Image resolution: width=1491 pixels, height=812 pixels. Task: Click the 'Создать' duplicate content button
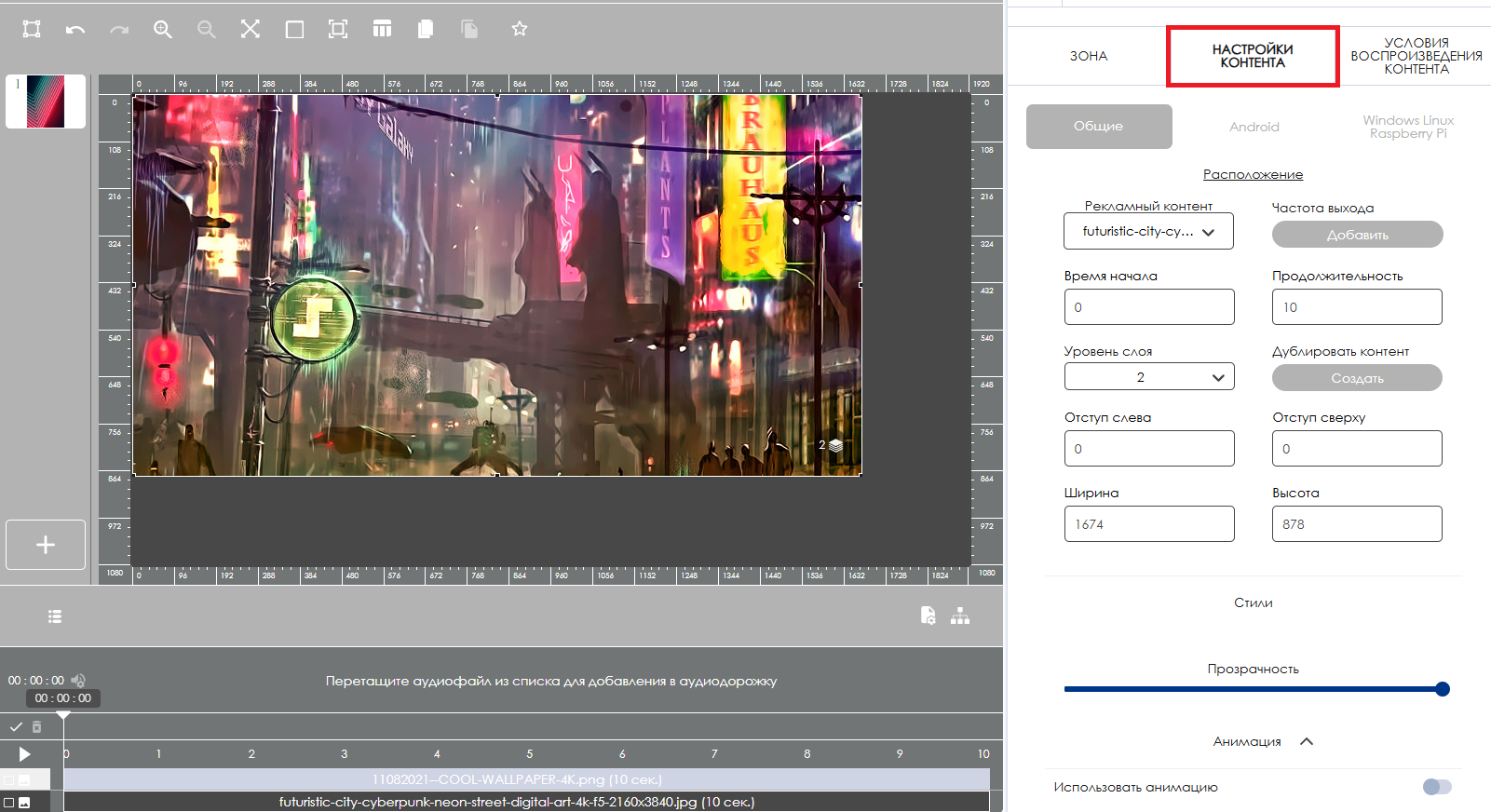[1357, 378]
